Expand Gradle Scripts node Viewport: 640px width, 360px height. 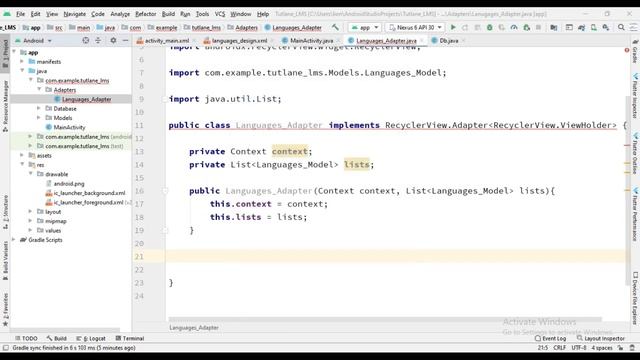click(x=14, y=240)
